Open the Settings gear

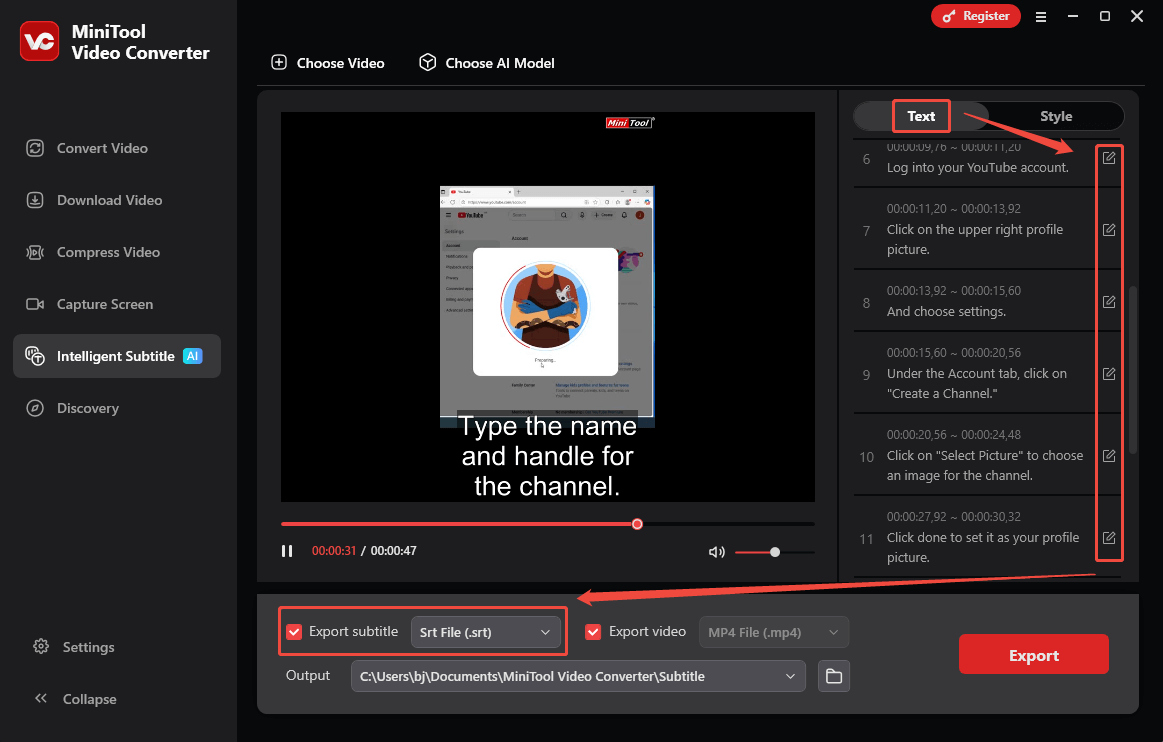[x=41, y=647]
